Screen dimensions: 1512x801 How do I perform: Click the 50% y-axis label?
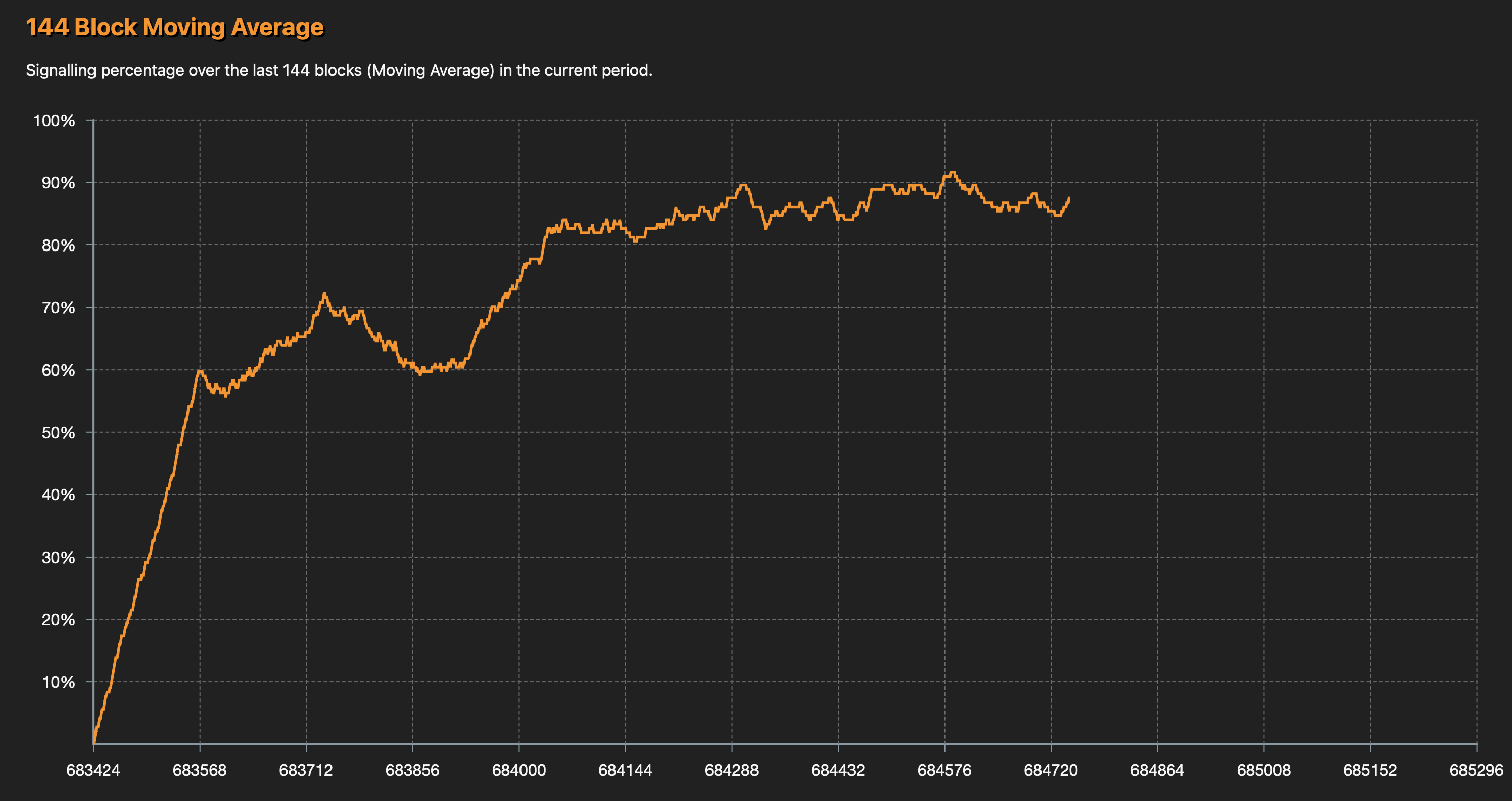point(58,432)
